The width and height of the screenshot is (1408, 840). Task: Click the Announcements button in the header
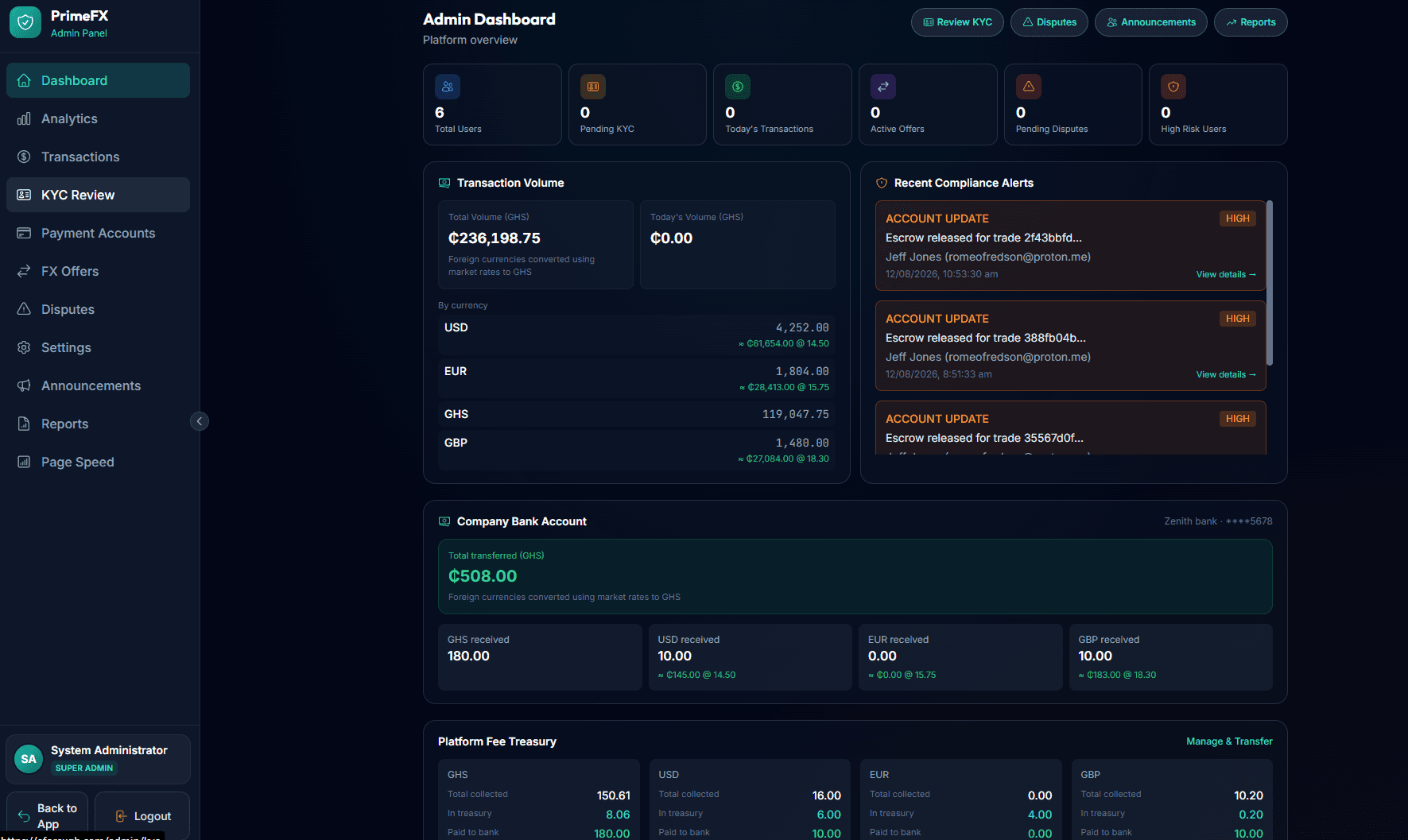[1151, 22]
